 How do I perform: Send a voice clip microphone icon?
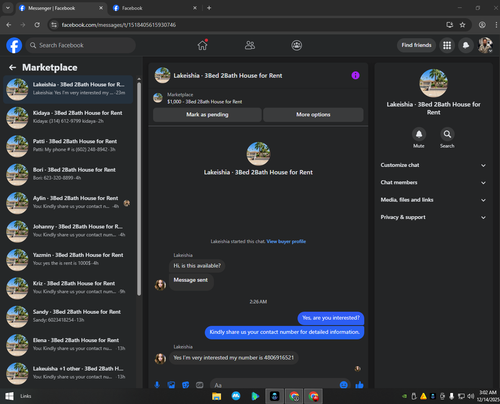pyautogui.click(x=157, y=385)
